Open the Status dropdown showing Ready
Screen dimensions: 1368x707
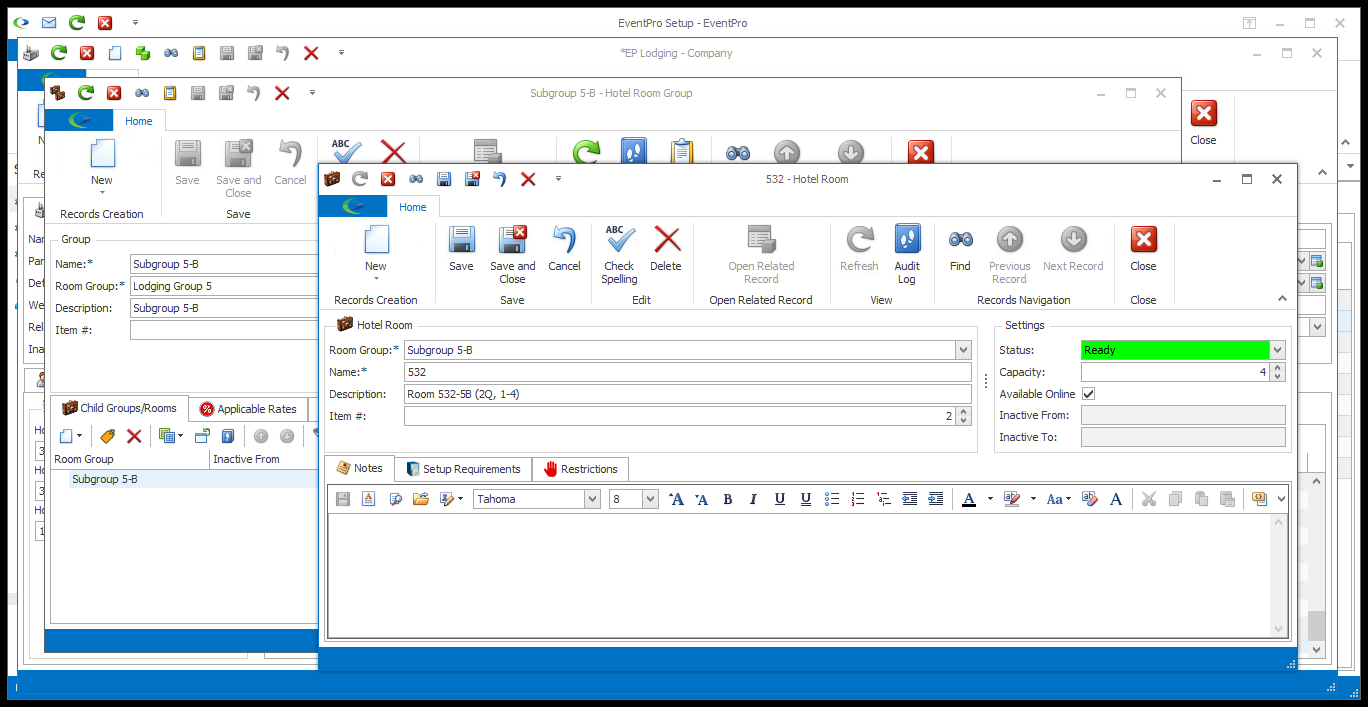(1277, 350)
